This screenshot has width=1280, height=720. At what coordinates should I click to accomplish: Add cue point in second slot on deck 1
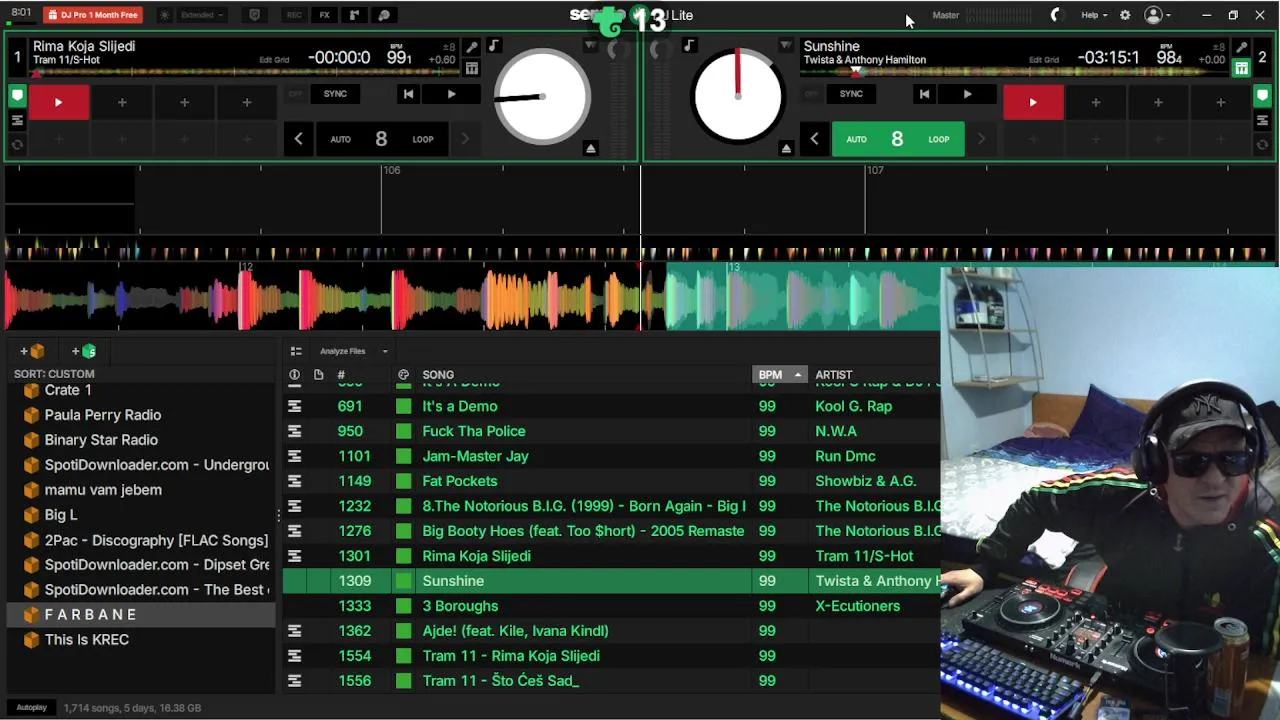(x=122, y=102)
